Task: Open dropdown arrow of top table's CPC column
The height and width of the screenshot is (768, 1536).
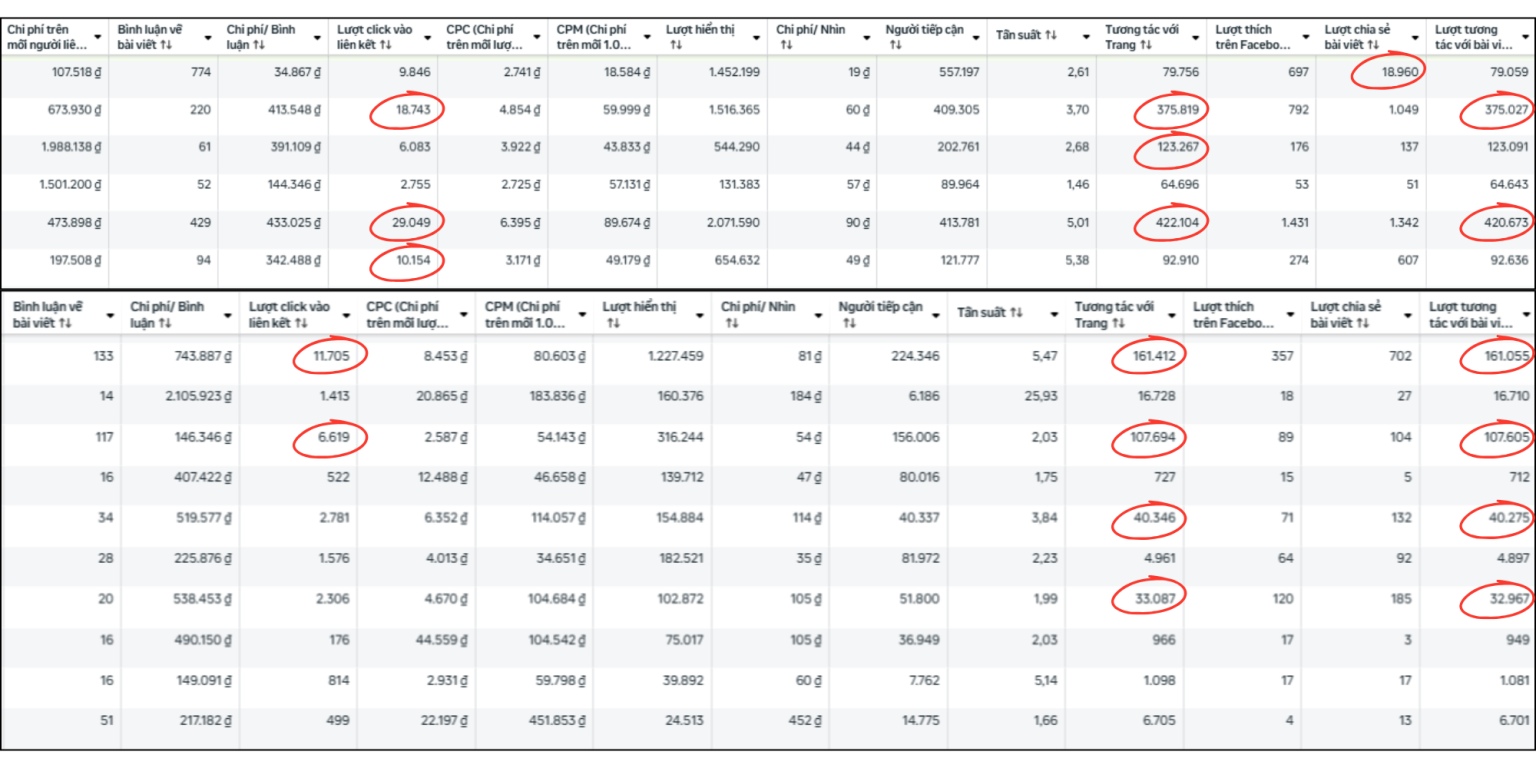Action: click(x=537, y=37)
